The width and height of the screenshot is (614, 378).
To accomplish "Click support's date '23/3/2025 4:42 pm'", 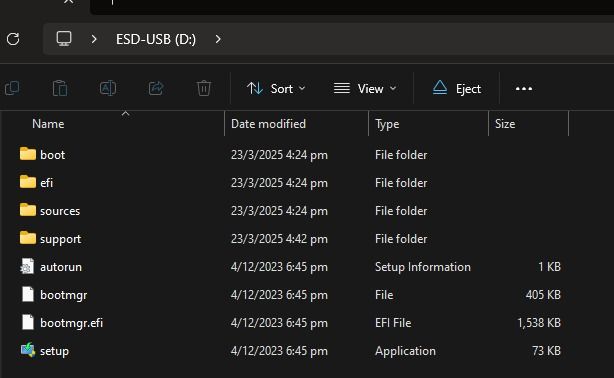I will coord(279,239).
